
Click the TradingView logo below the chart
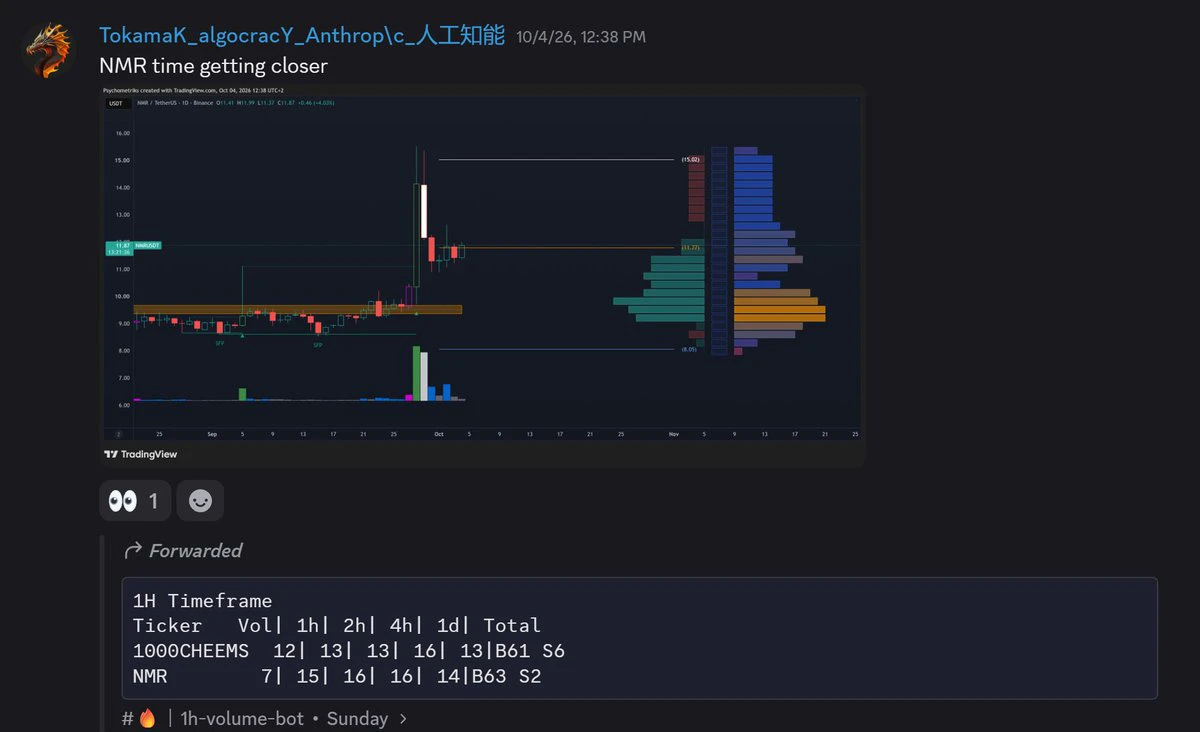coord(141,454)
